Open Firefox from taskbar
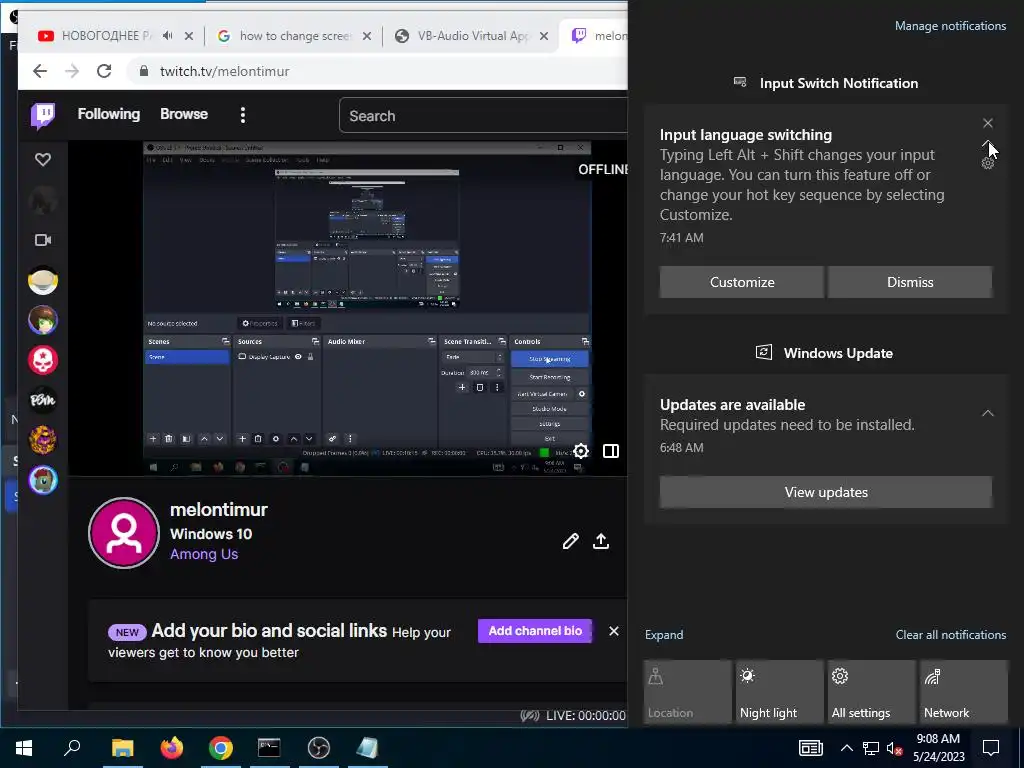Image resolution: width=1024 pixels, height=768 pixels. click(x=172, y=748)
